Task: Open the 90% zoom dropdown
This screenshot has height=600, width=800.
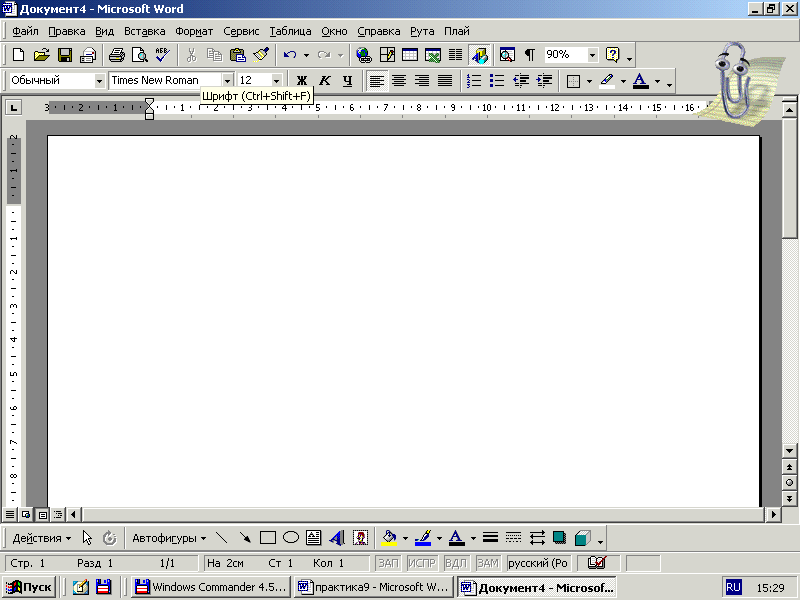Action: [592, 55]
